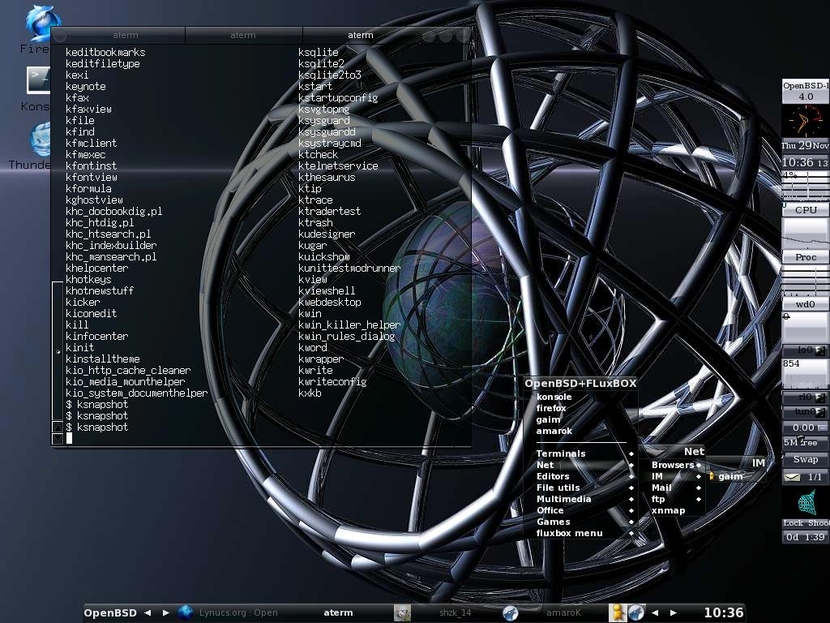The height and width of the screenshot is (623, 830).
Task: Switch to the second aterm tab
Action: tap(243, 35)
